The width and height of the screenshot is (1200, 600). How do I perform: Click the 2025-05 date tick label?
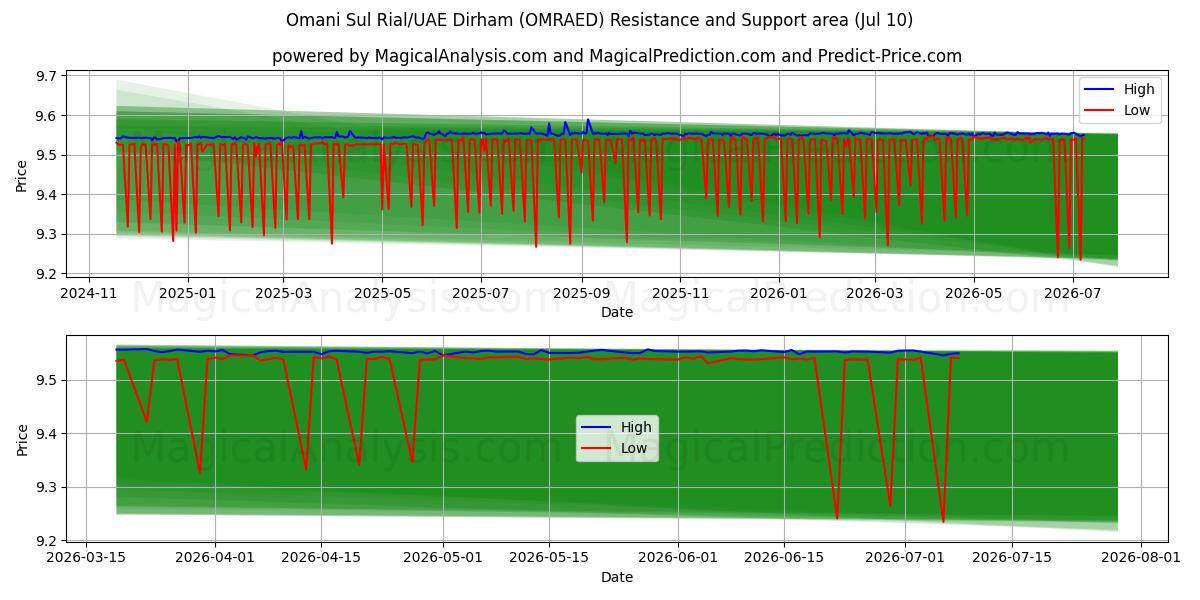[x=382, y=293]
